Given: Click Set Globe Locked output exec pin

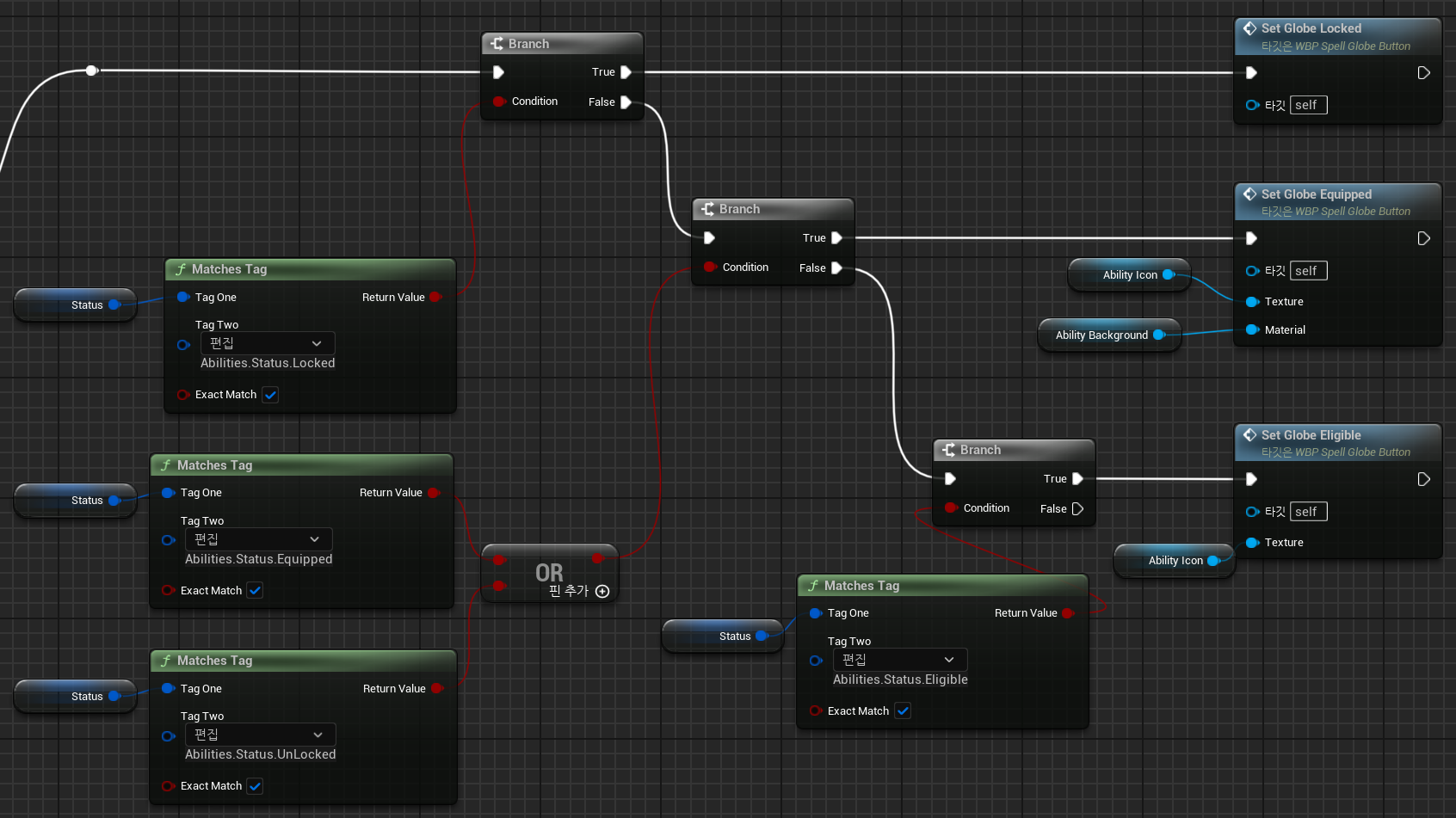Looking at the screenshot, I should tap(1424, 73).
